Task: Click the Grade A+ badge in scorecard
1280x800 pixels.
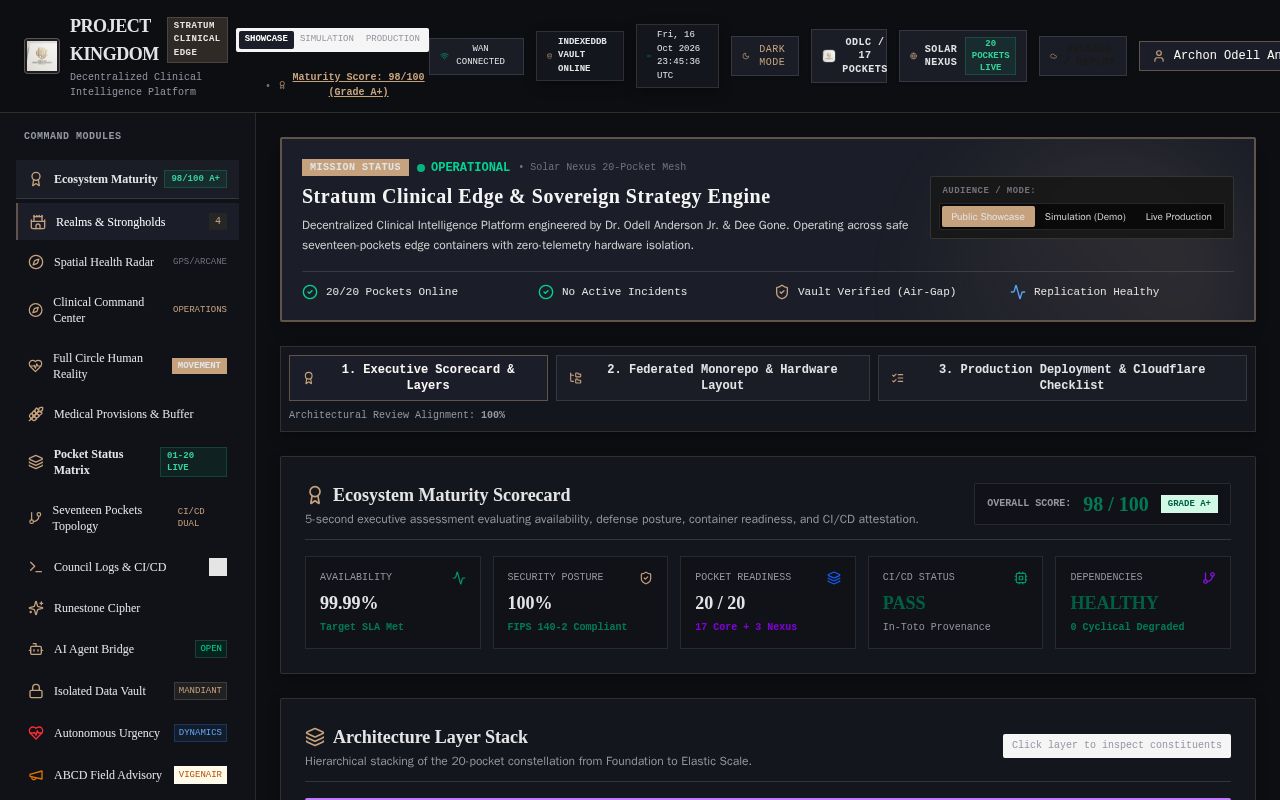Action: (1189, 504)
